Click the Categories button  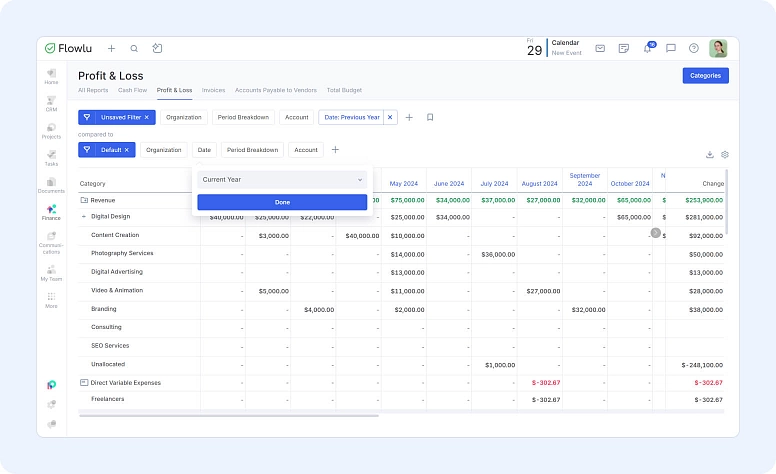coord(705,75)
